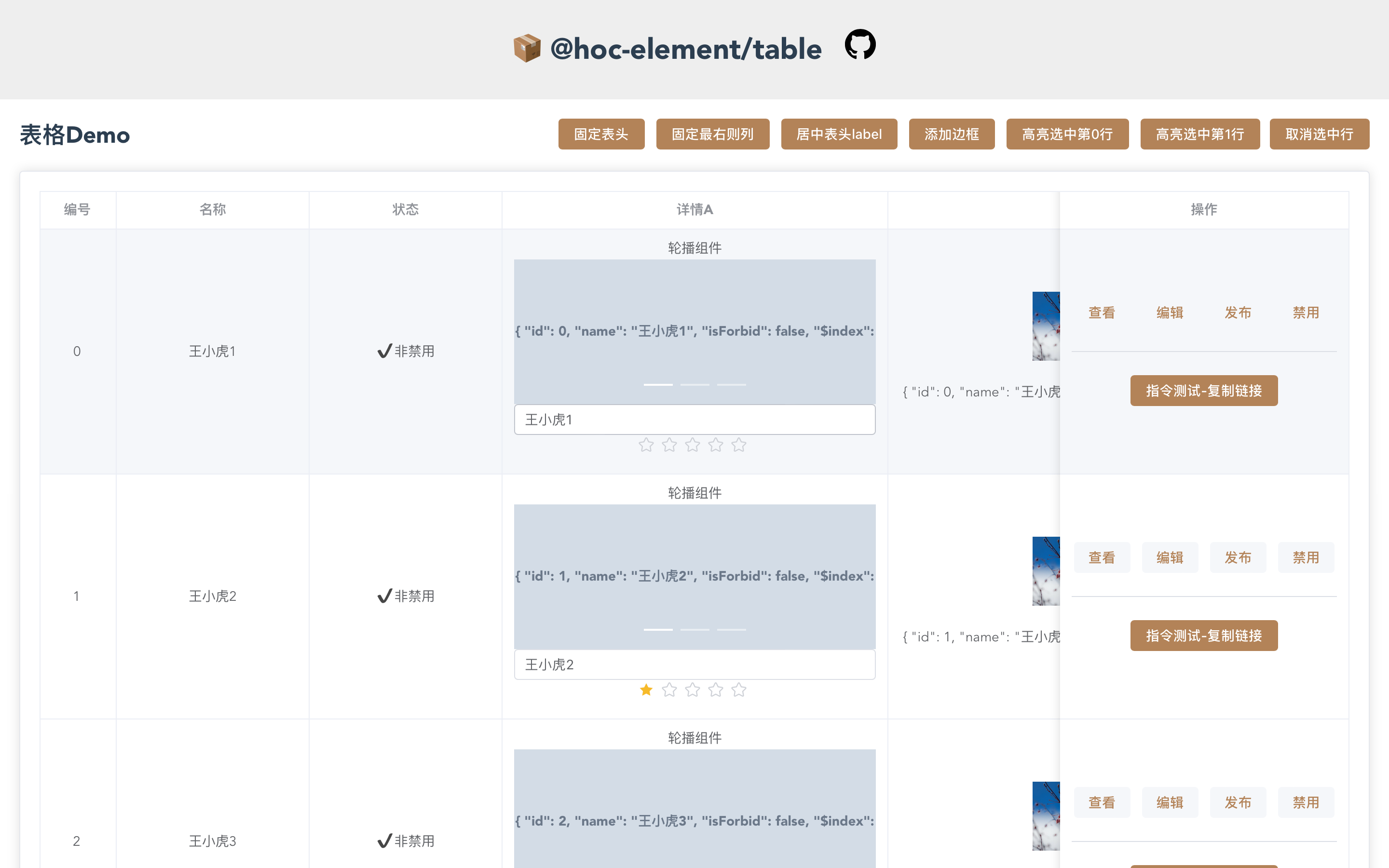The image size is (1389, 868).
Task: Click 居中表头label button
Action: point(839,135)
